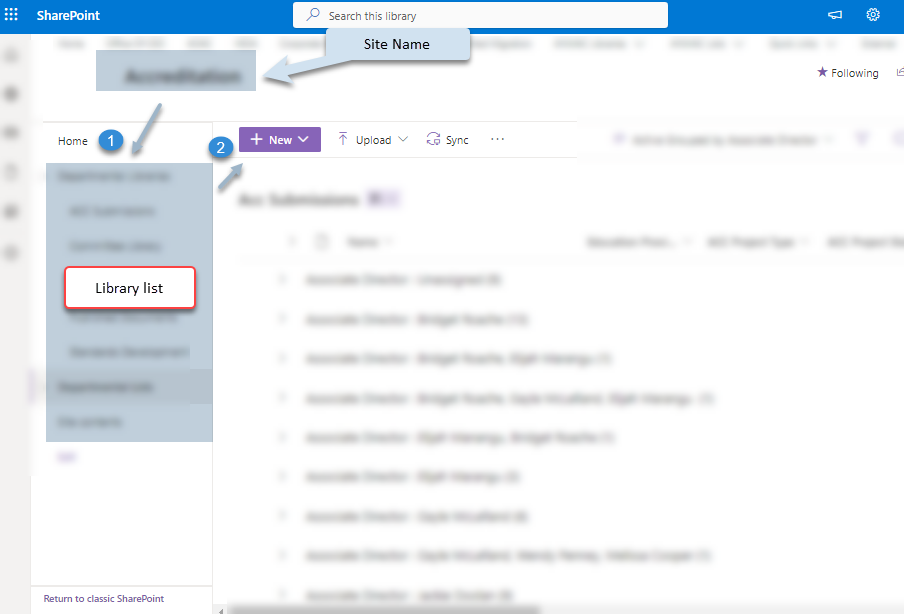Click the star icon beside Following
Viewport: 904px width, 614px height.
[x=822, y=72]
